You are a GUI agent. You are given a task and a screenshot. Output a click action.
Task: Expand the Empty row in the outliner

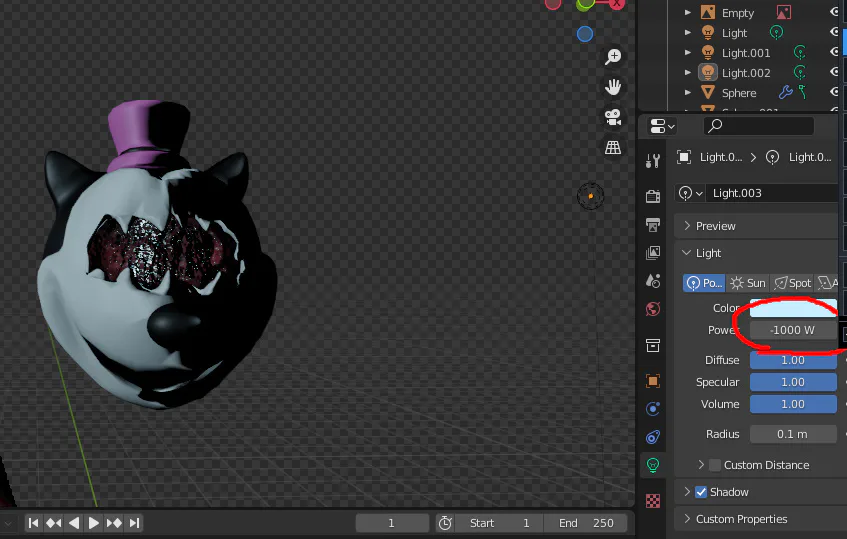coord(688,12)
